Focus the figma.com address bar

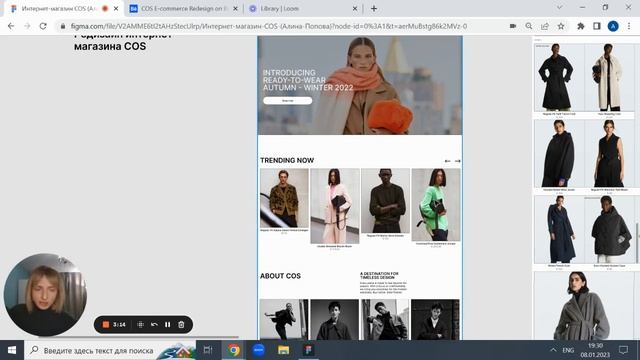(x=269, y=26)
